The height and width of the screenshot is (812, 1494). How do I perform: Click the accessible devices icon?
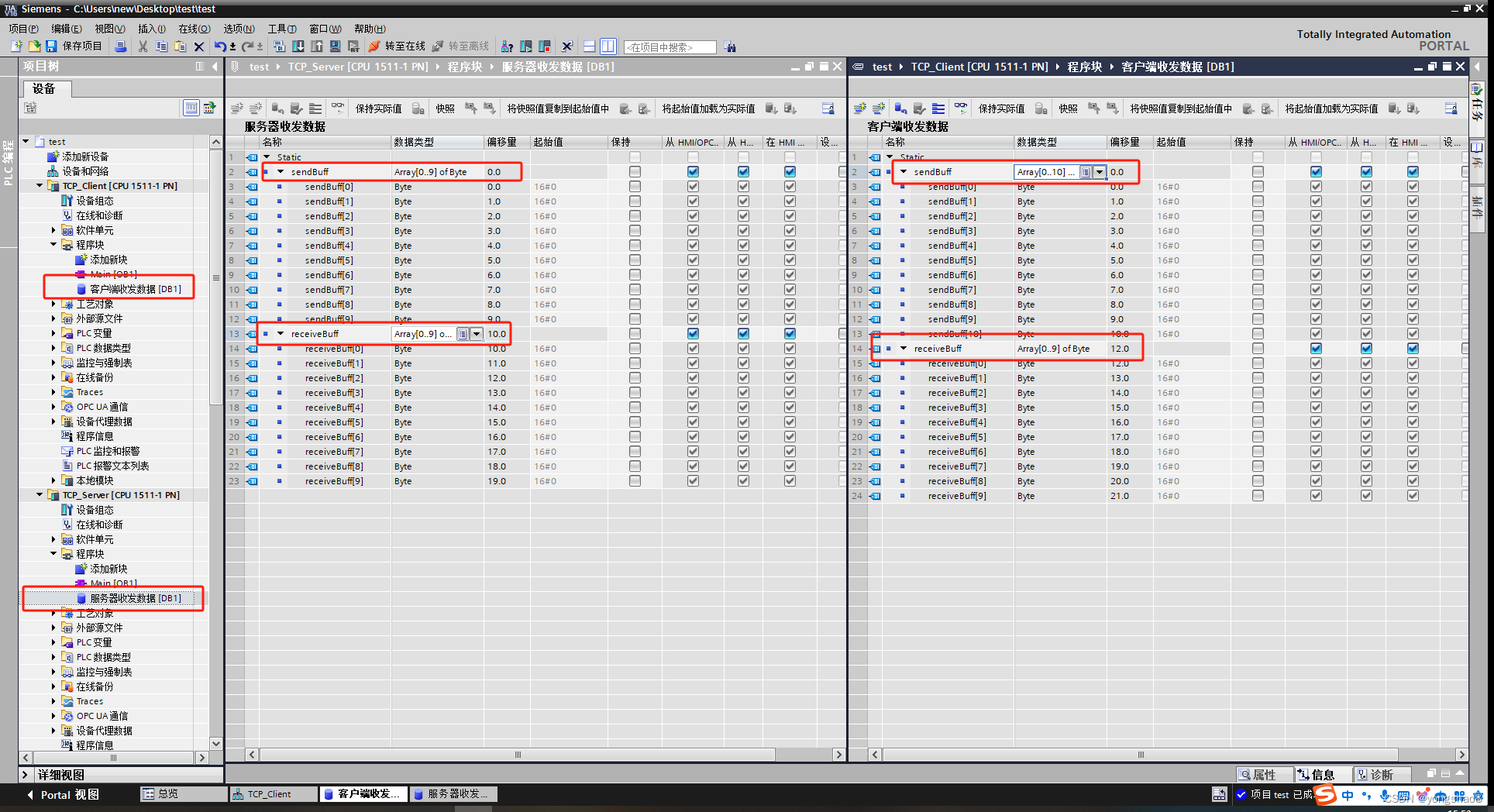pos(508,46)
